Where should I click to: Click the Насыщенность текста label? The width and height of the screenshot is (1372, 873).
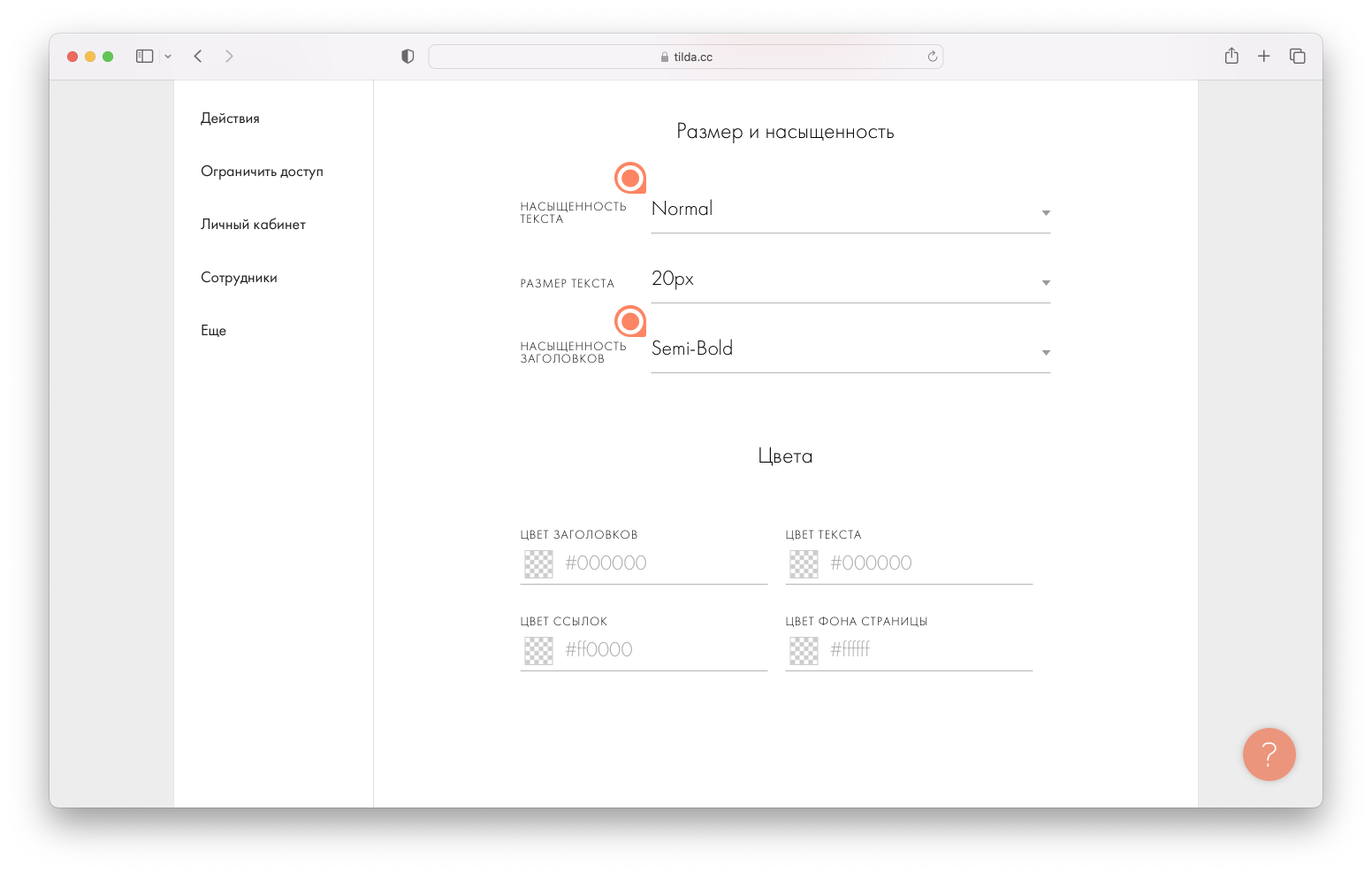click(x=573, y=212)
